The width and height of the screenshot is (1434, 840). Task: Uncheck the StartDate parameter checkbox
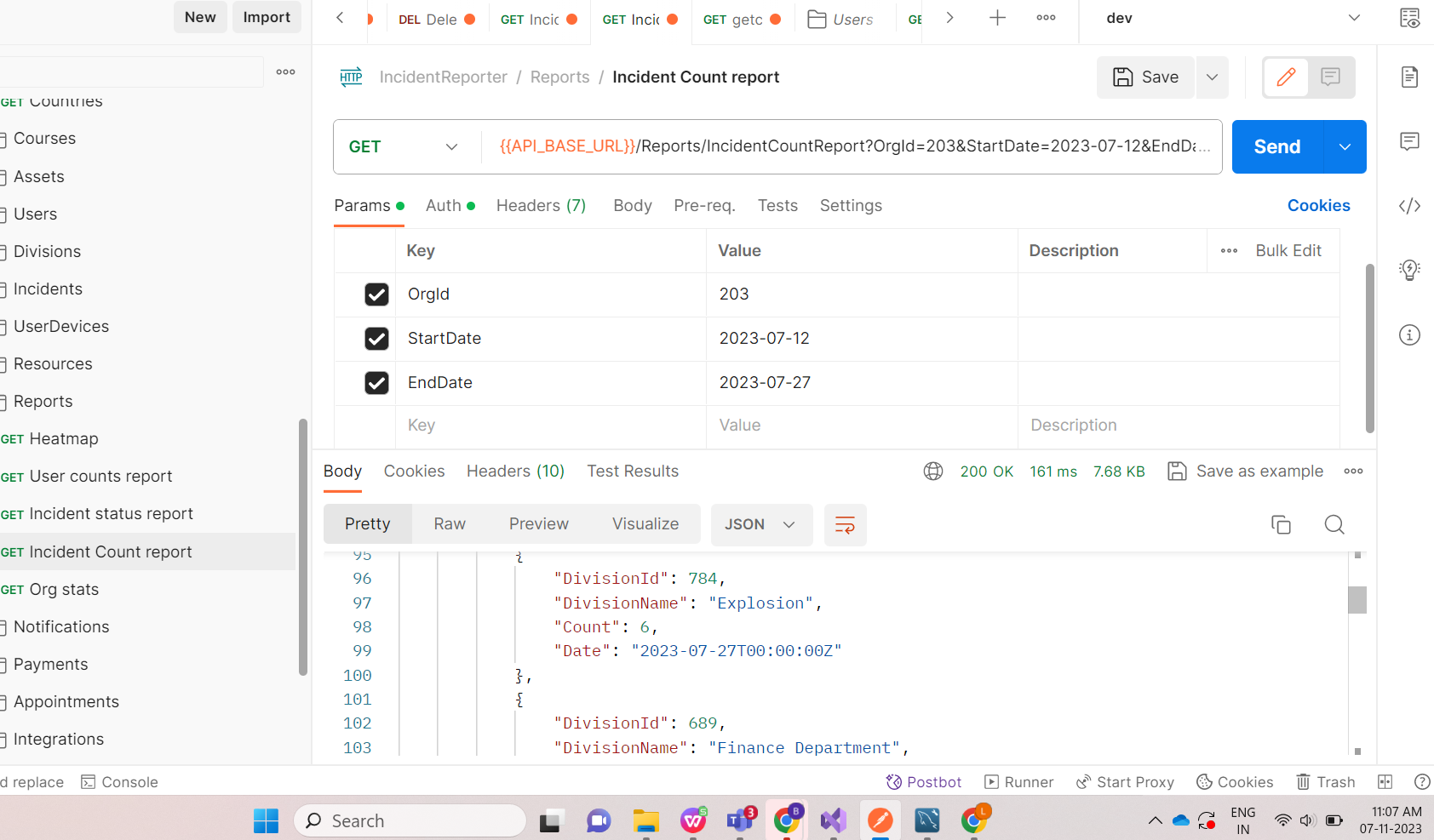[x=376, y=339]
